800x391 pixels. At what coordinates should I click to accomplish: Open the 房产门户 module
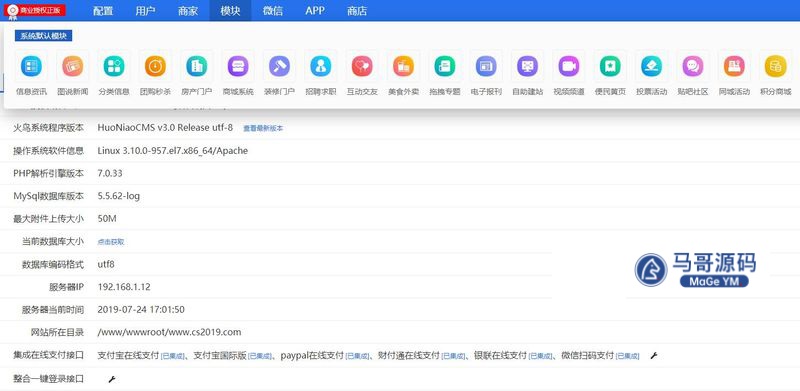click(196, 73)
